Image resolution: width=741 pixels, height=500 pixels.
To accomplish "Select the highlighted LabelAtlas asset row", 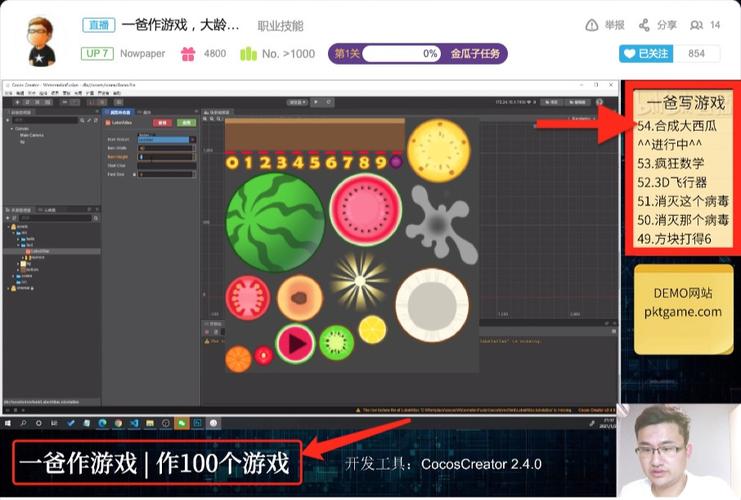I will coord(52,251).
